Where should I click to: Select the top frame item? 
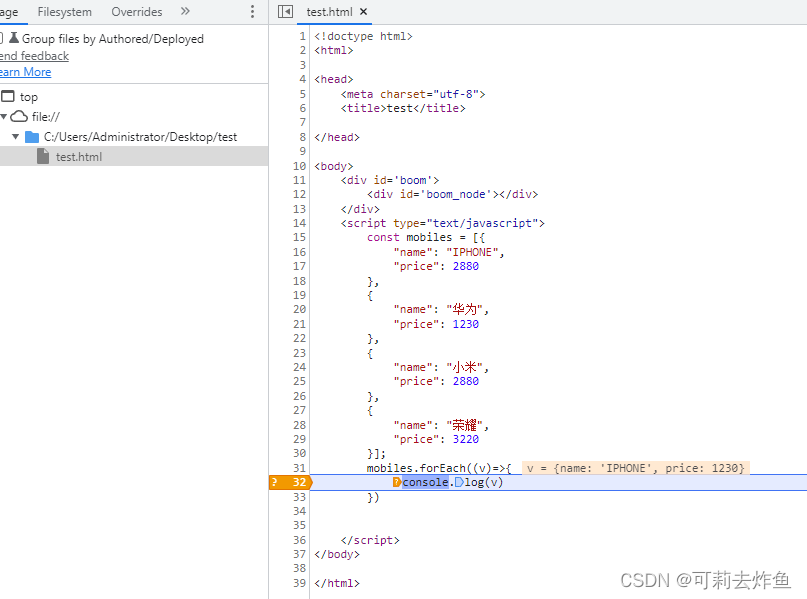29,97
